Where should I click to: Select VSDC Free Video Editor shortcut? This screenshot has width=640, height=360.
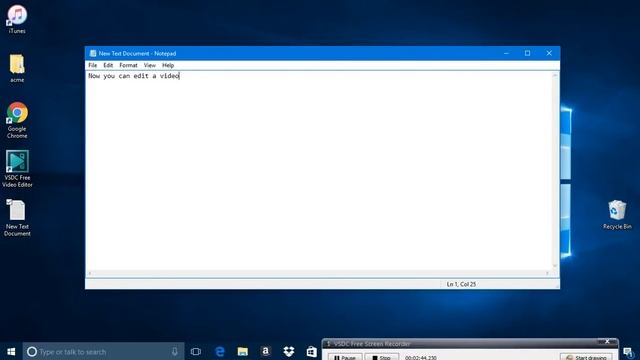[x=17, y=169]
